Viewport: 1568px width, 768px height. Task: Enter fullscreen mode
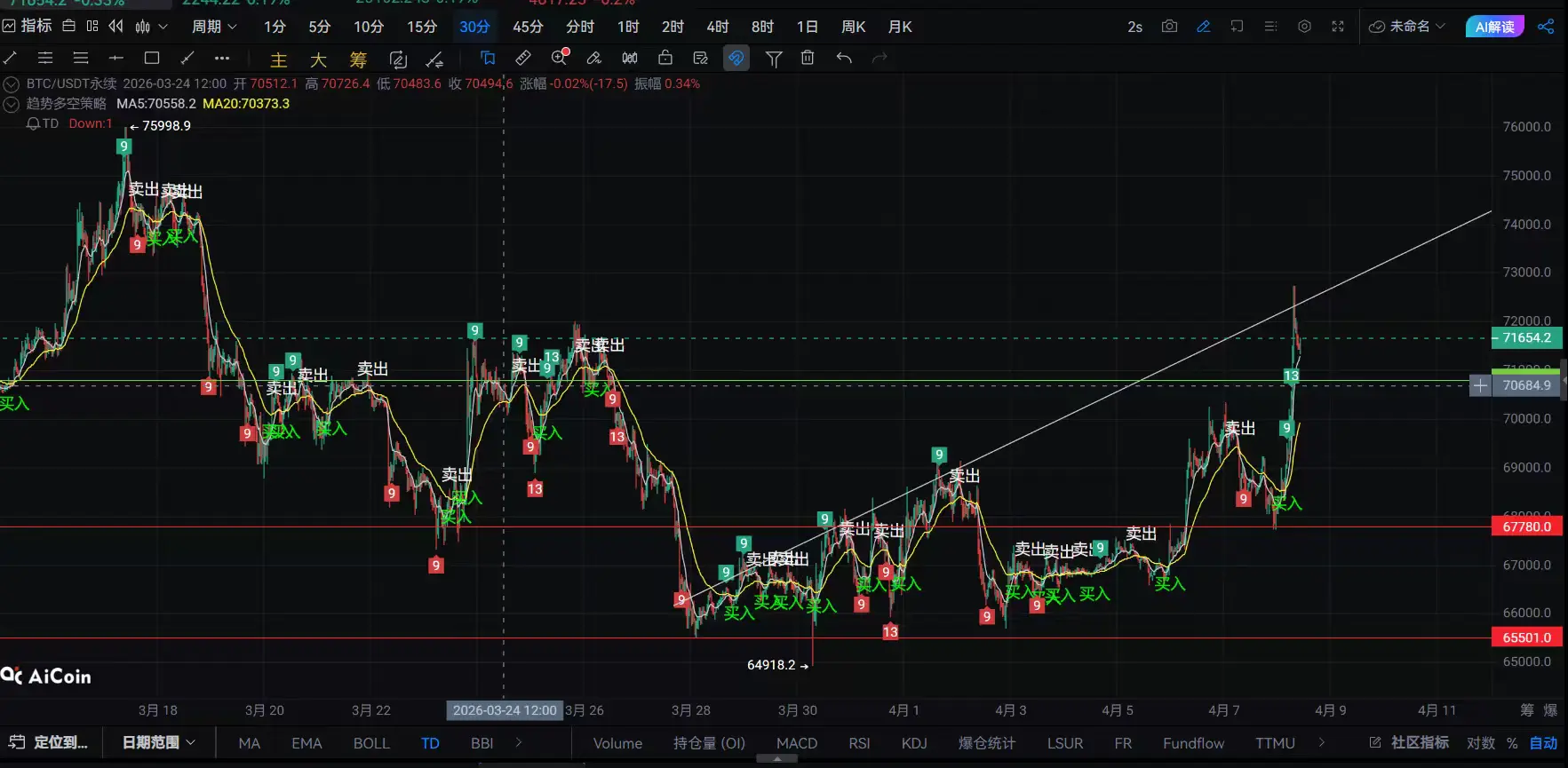1338,27
